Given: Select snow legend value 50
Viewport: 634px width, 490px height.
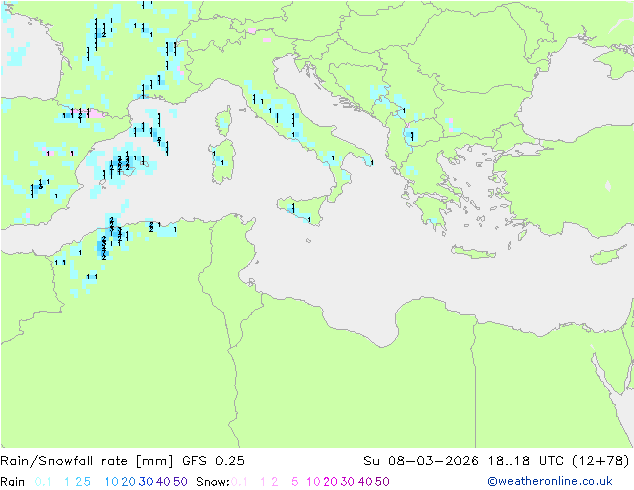Looking at the screenshot, I should pyautogui.click(x=382, y=482).
